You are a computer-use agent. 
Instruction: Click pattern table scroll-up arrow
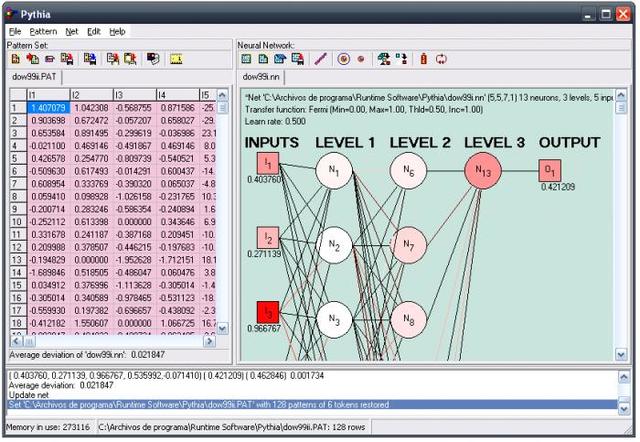[222, 95]
